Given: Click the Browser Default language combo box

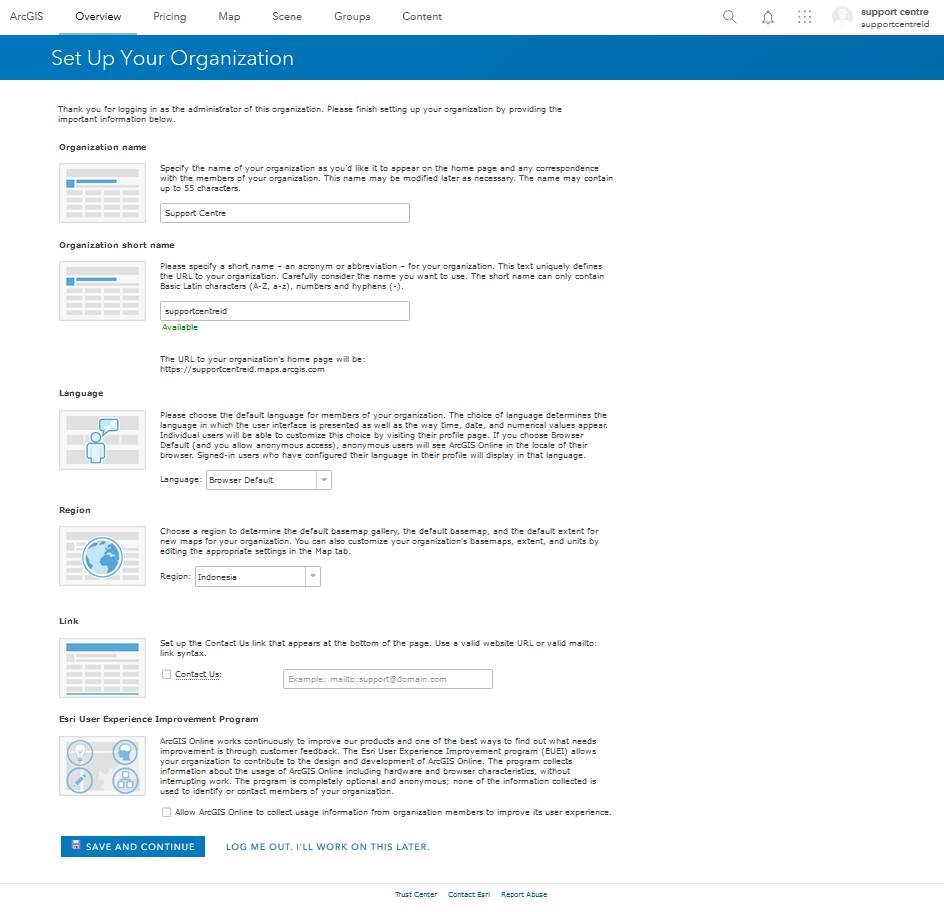Looking at the screenshot, I should 269,480.
